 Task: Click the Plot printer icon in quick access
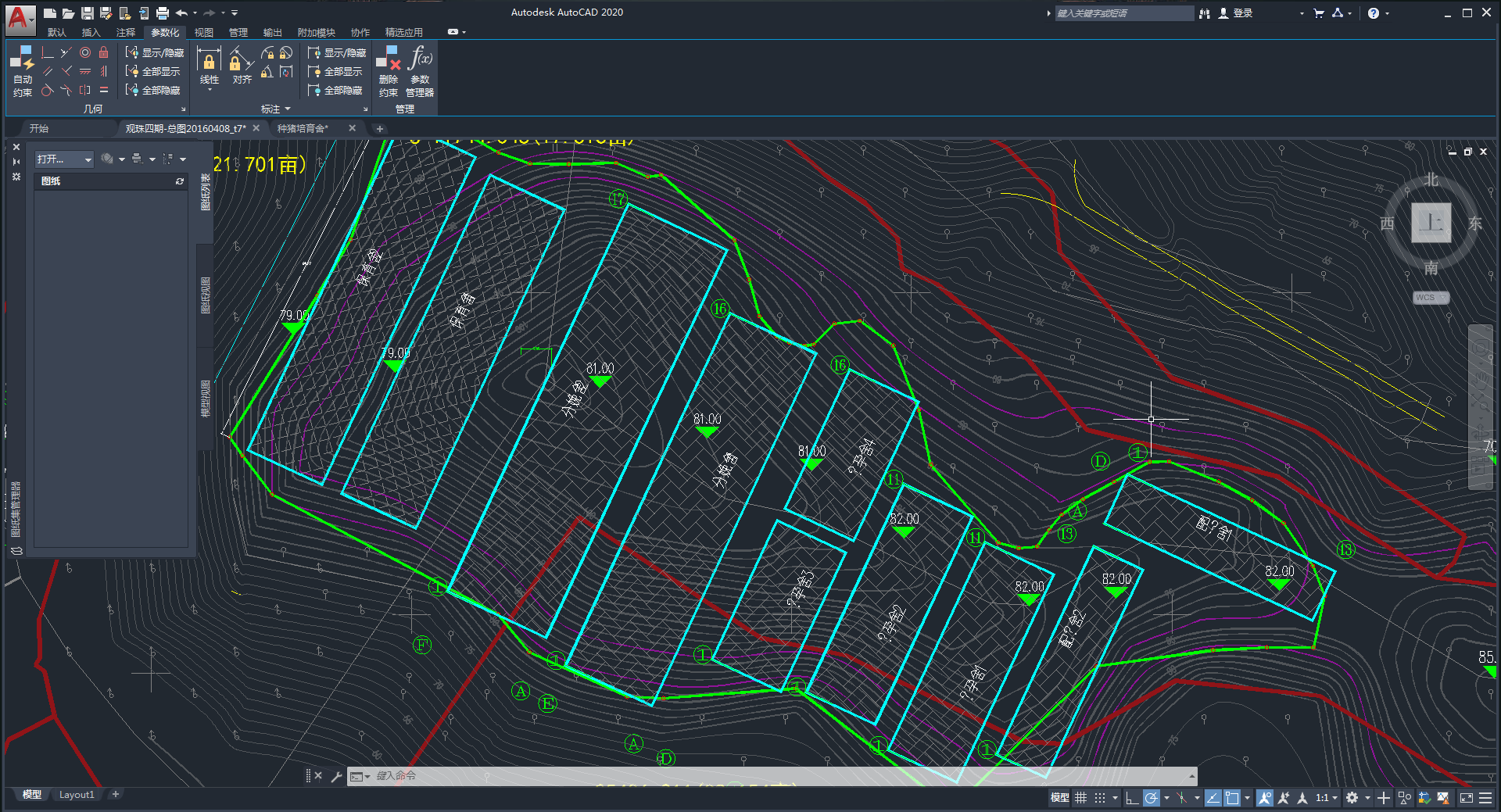tap(163, 13)
